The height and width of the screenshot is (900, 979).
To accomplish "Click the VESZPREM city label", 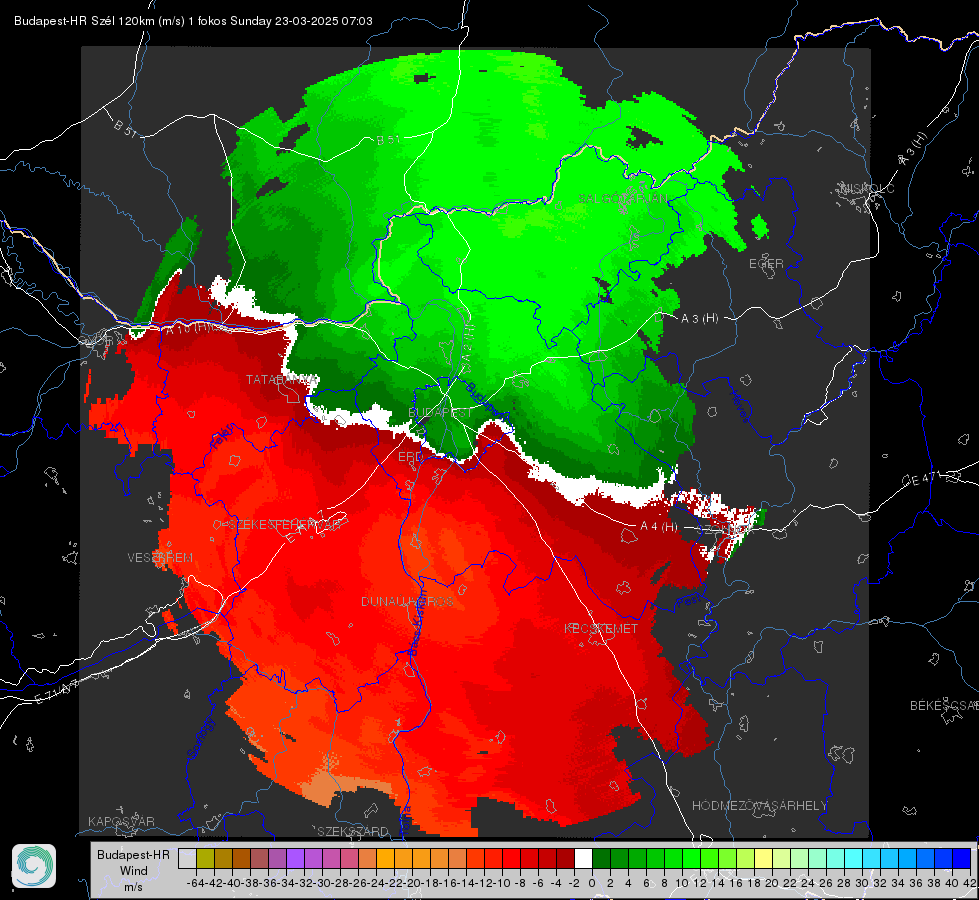I will tap(160, 557).
